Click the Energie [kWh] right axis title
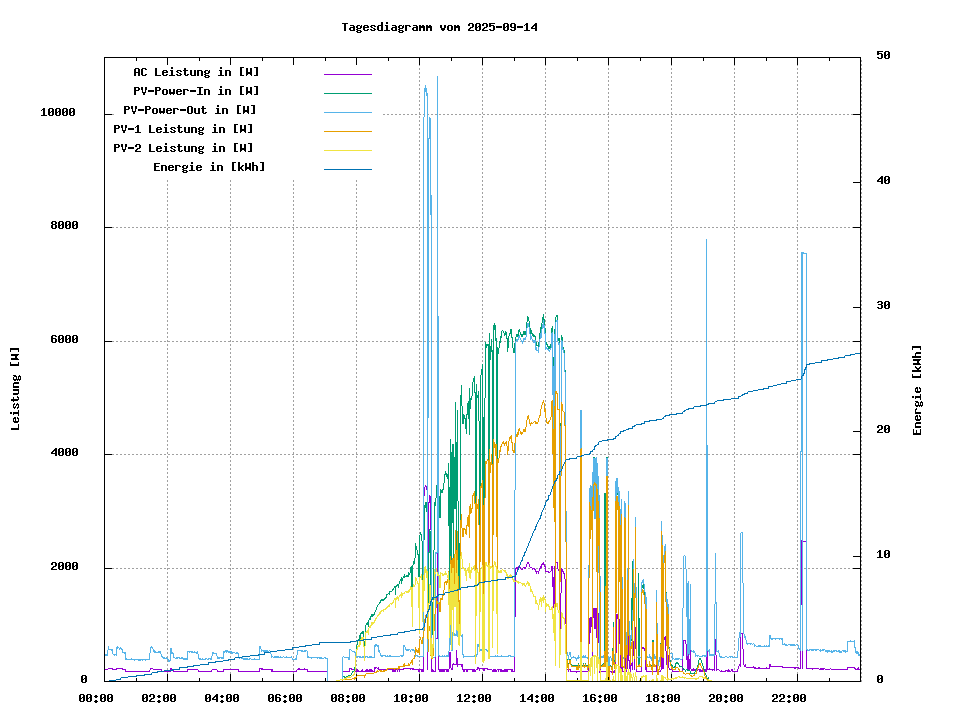Viewport: 960px width, 720px height. coord(917,390)
